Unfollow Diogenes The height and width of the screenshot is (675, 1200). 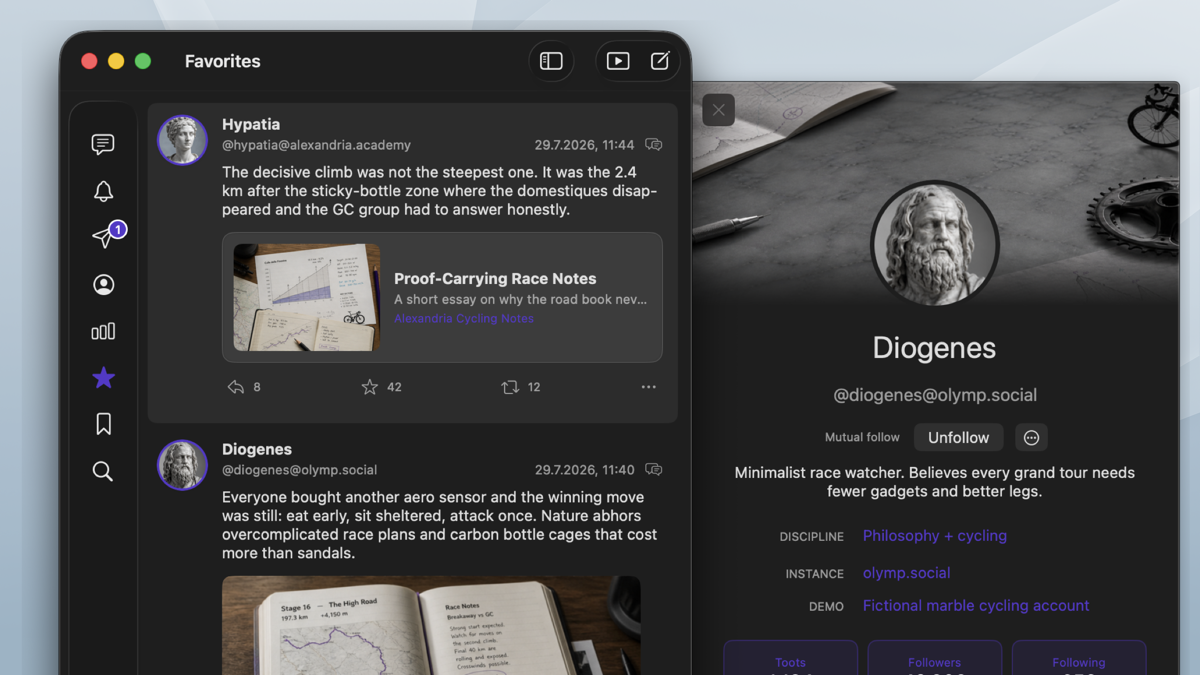(958, 437)
